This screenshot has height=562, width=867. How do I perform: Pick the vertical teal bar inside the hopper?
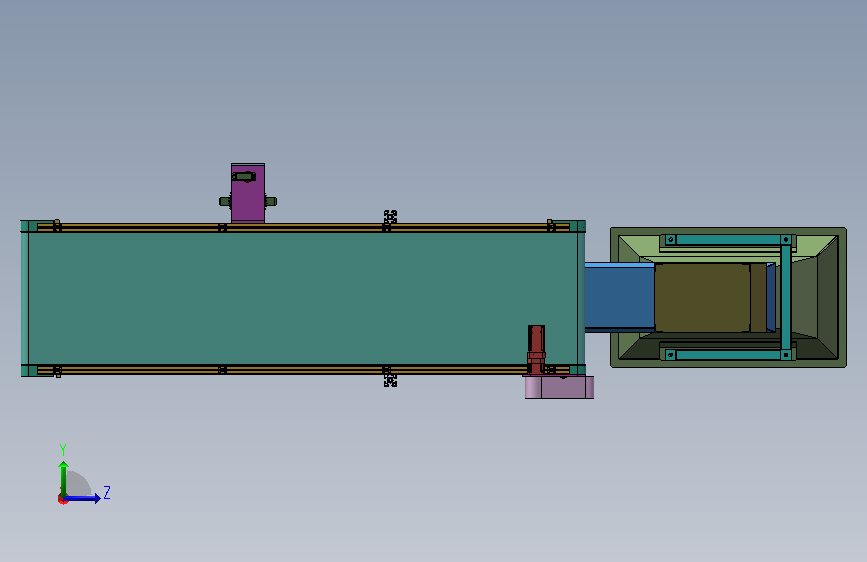point(786,297)
